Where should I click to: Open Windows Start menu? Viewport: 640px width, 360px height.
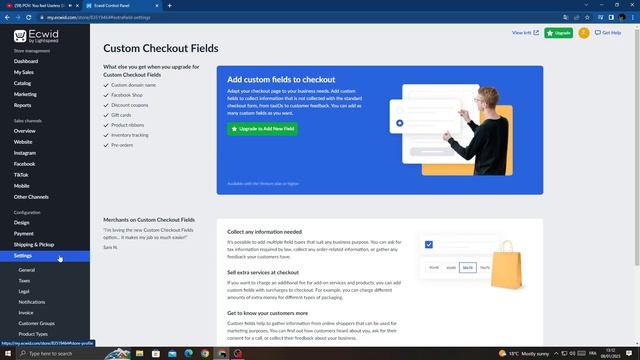(x=8, y=353)
